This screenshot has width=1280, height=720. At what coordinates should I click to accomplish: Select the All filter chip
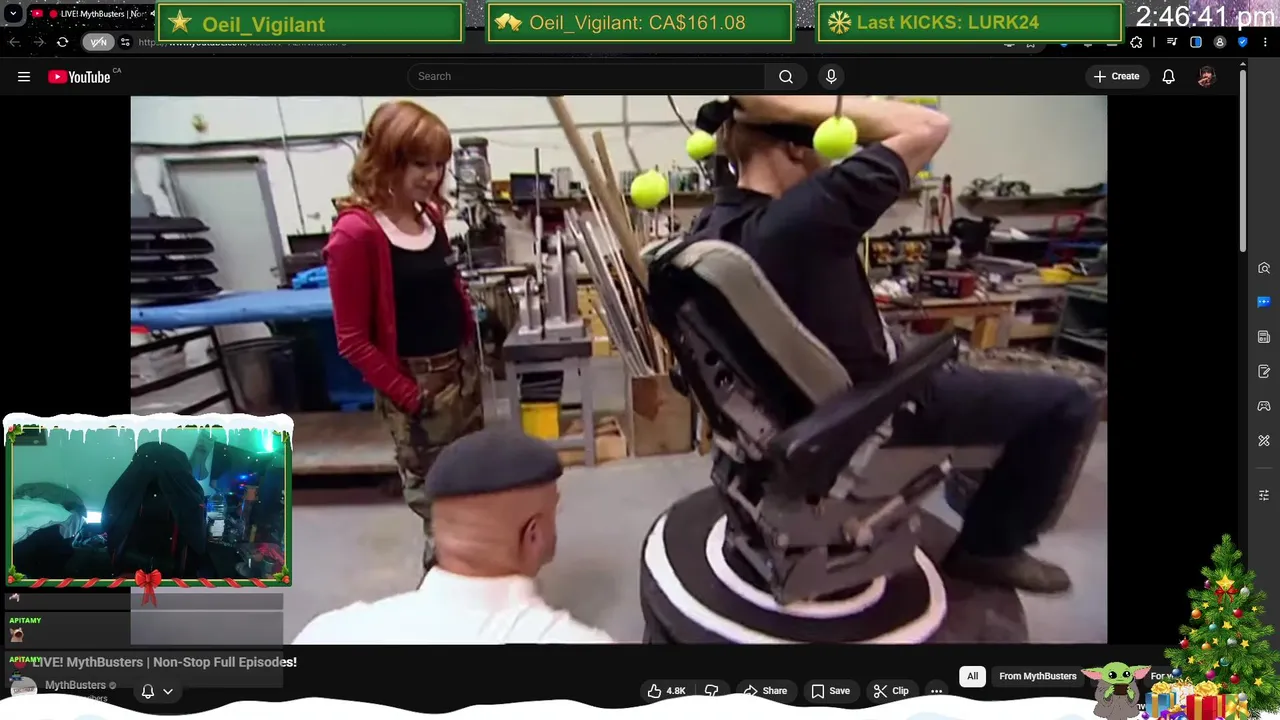[972, 677]
